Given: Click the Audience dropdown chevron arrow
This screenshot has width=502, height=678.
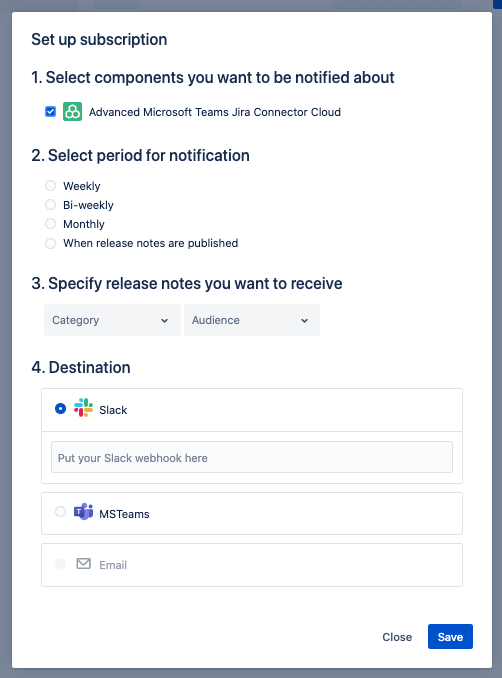Looking at the screenshot, I should pos(304,320).
